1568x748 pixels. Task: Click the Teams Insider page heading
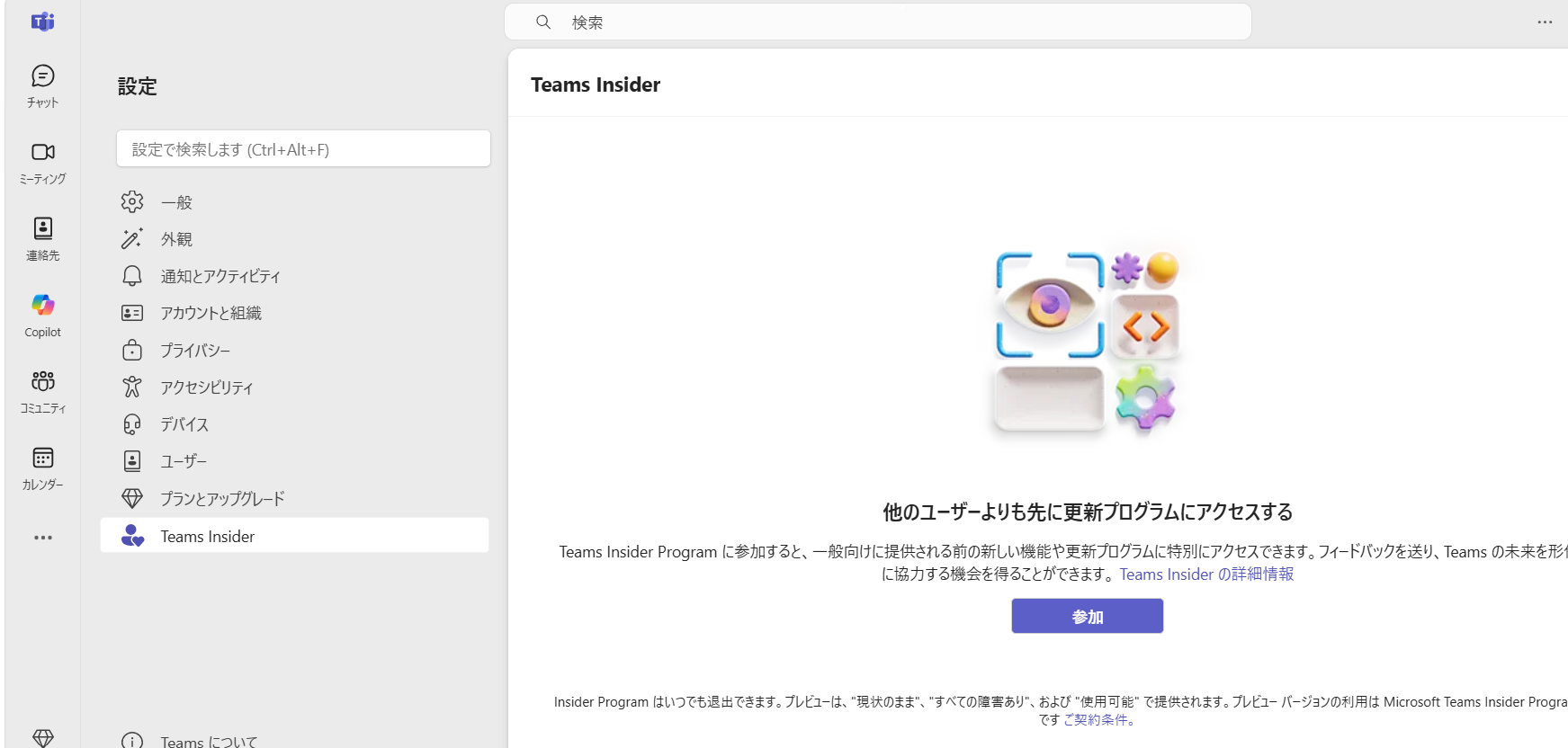pos(596,85)
